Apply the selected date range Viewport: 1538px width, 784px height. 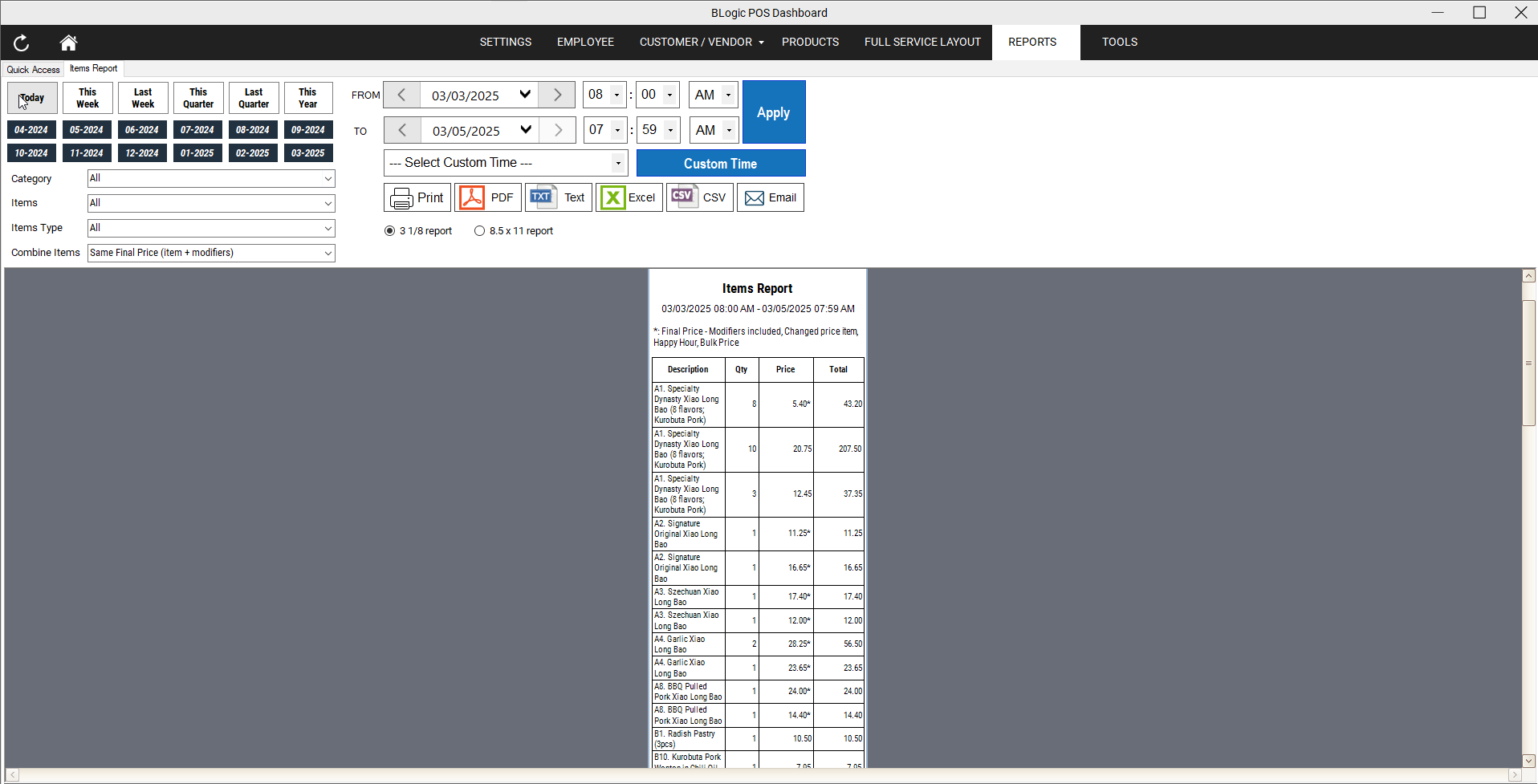tap(773, 112)
